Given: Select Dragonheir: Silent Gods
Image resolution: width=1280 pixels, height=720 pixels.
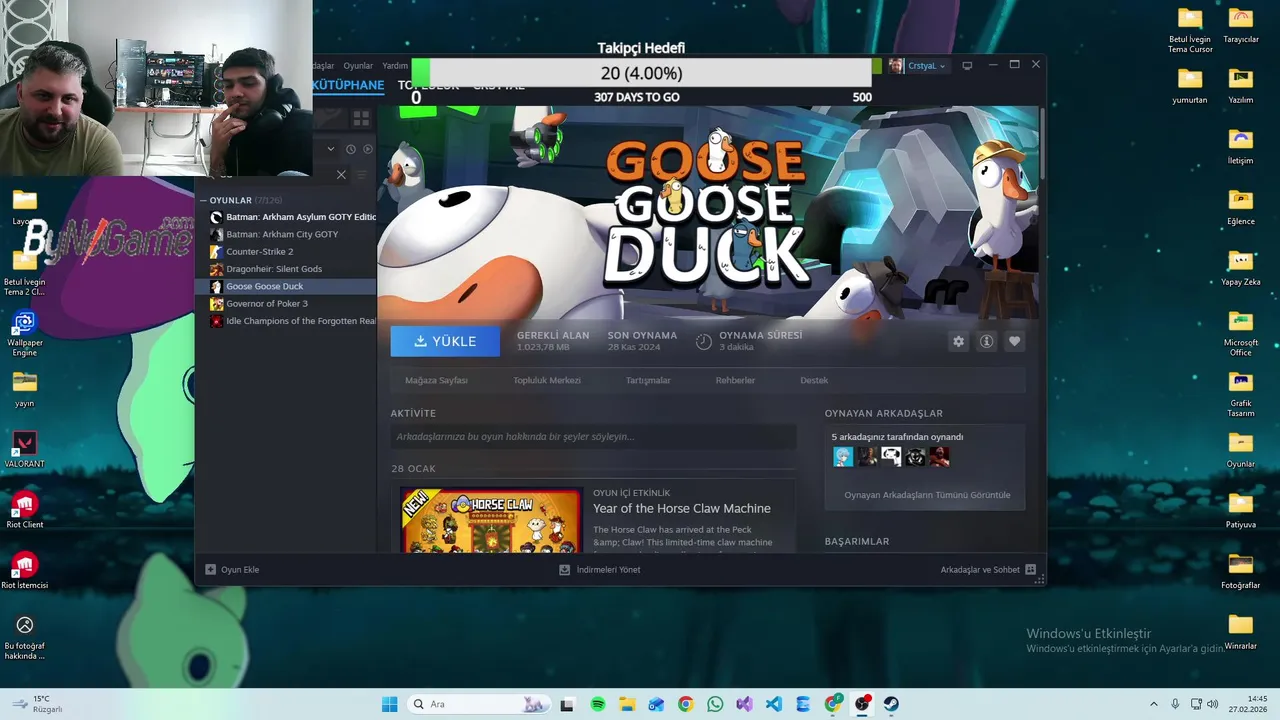Looking at the screenshot, I should 286,269.
